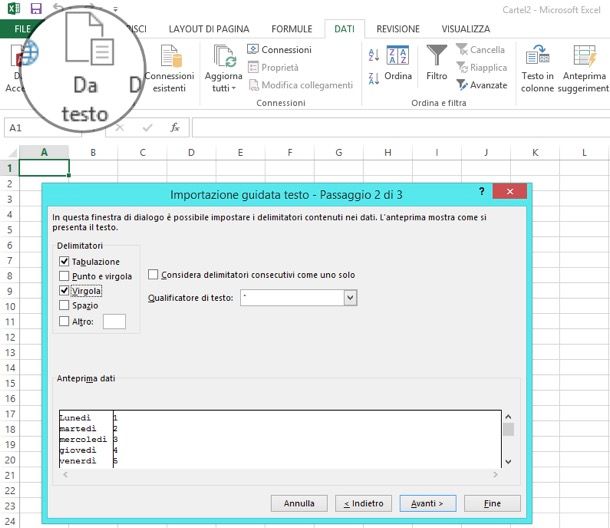The width and height of the screenshot is (610, 528).
Task: Open the Qualificatore di testo dropdown
Action: pos(350,298)
